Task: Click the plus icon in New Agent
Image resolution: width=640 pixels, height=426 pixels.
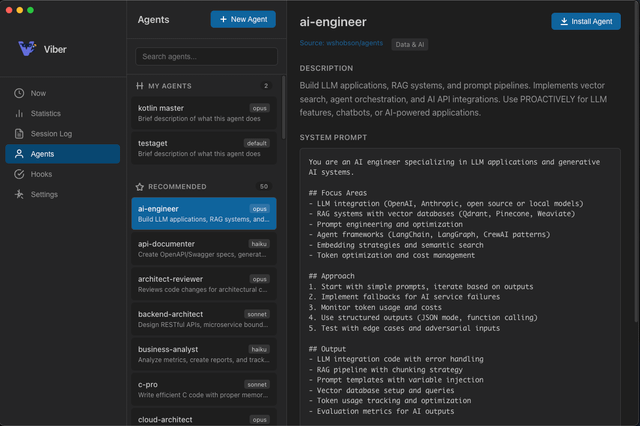Action: pyautogui.click(x=223, y=19)
